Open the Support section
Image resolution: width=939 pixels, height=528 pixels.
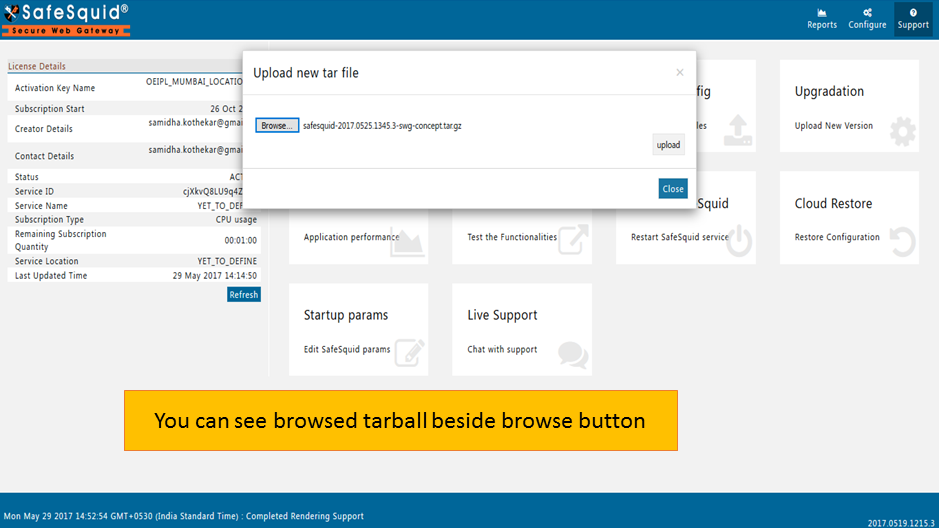(913, 19)
